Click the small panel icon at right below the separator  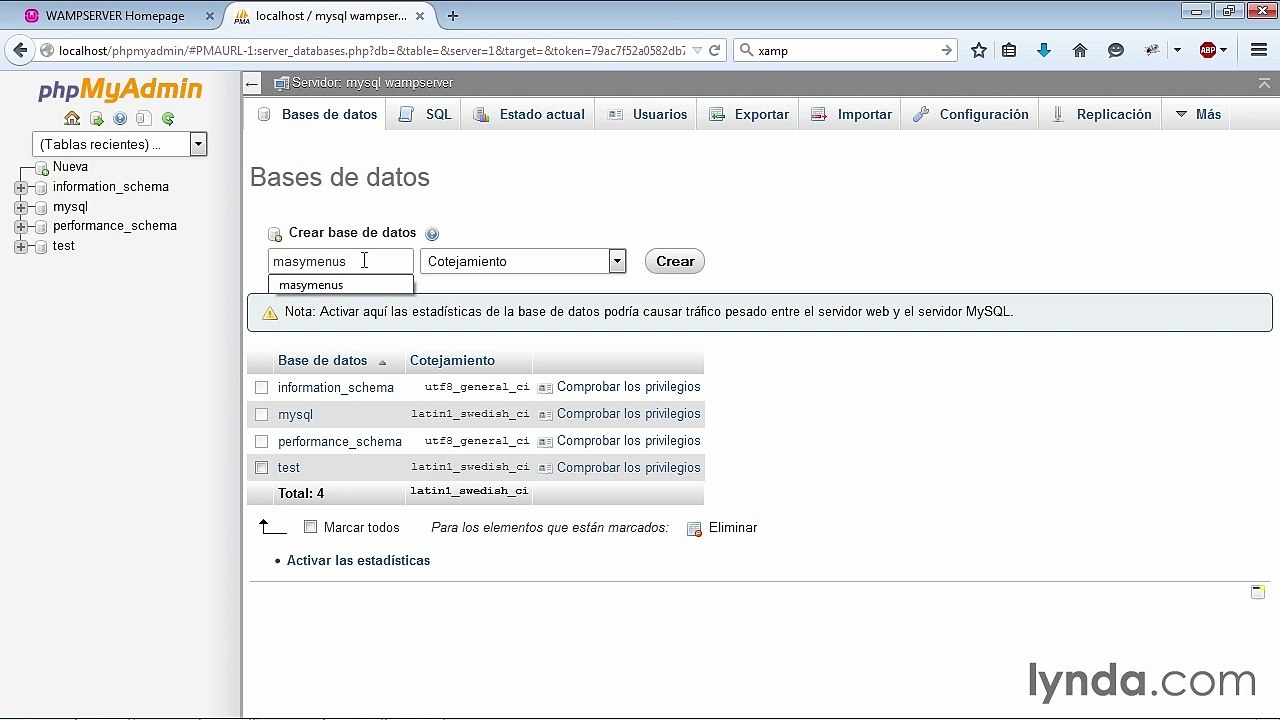pyautogui.click(x=1258, y=592)
